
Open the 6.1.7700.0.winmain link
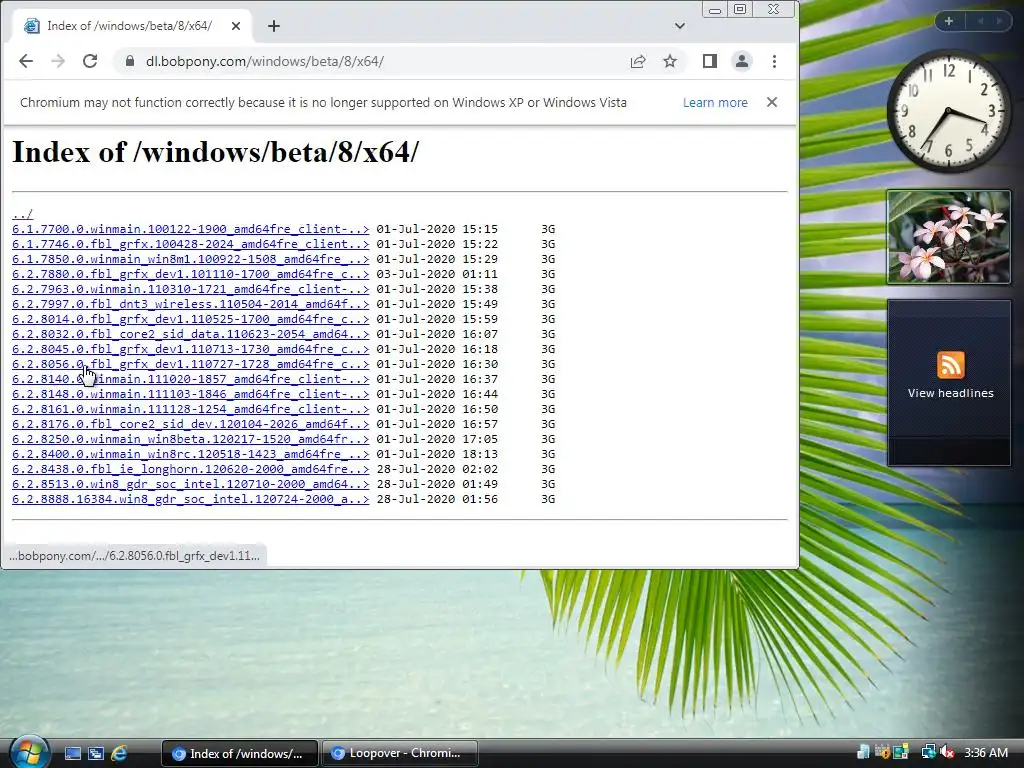tap(191, 229)
